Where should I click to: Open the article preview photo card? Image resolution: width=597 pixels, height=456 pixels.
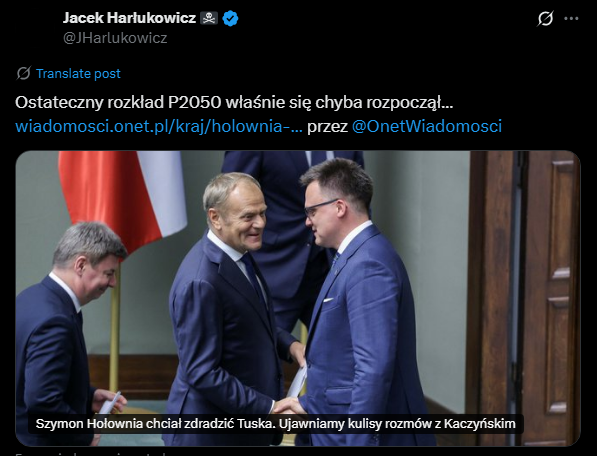tap(298, 298)
